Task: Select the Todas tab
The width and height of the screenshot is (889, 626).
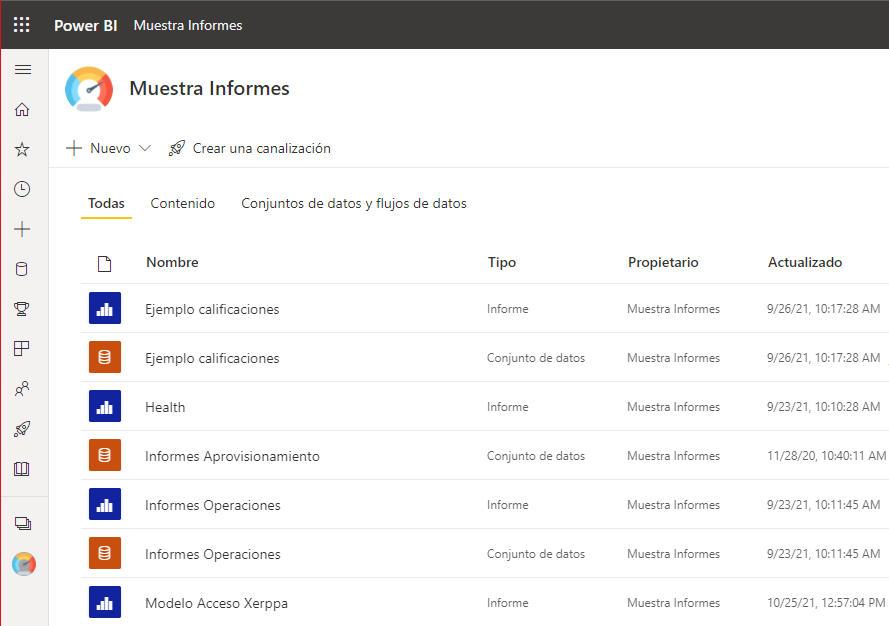Action: pos(106,204)
